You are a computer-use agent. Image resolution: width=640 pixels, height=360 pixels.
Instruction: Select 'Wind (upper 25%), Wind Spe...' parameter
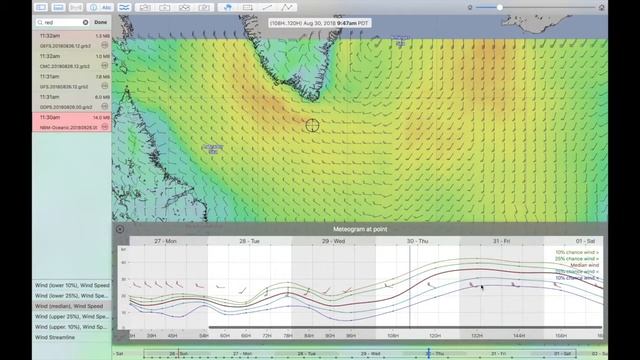click(72, 316)
